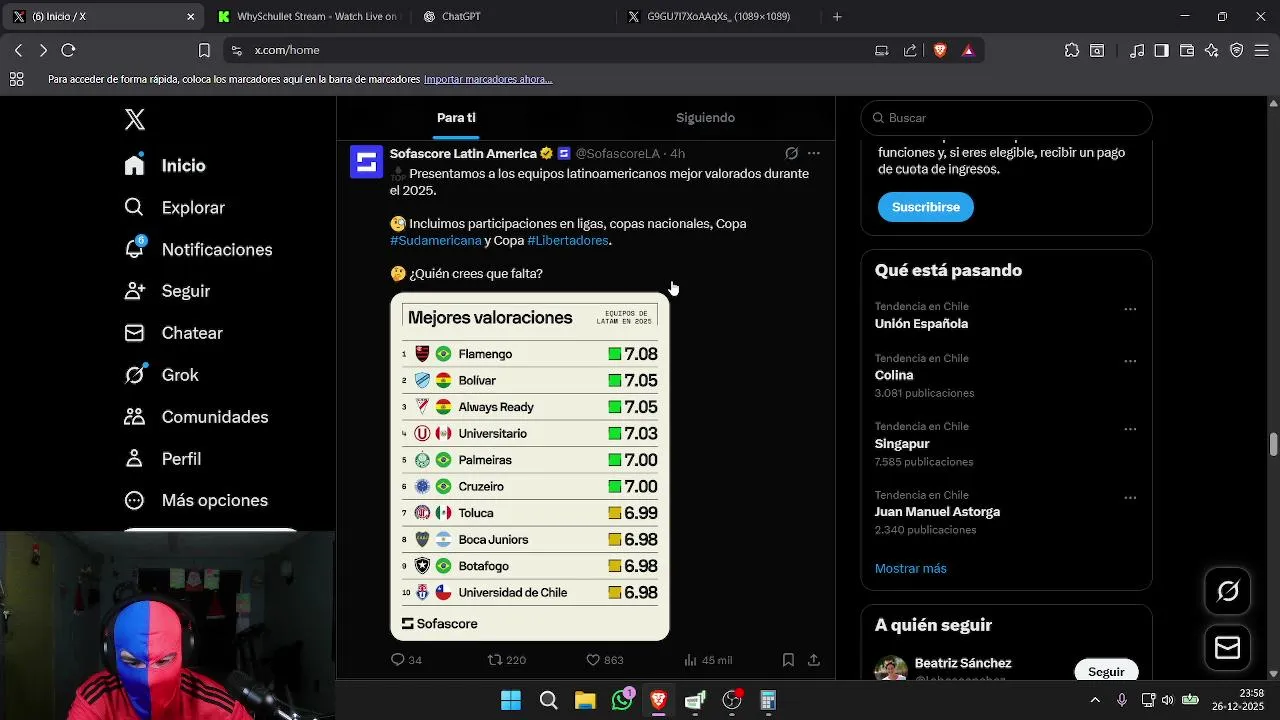Open Brave Leo AI sparkle icon
This screenshot has width=1280, height=720.
coord(1212,50)
